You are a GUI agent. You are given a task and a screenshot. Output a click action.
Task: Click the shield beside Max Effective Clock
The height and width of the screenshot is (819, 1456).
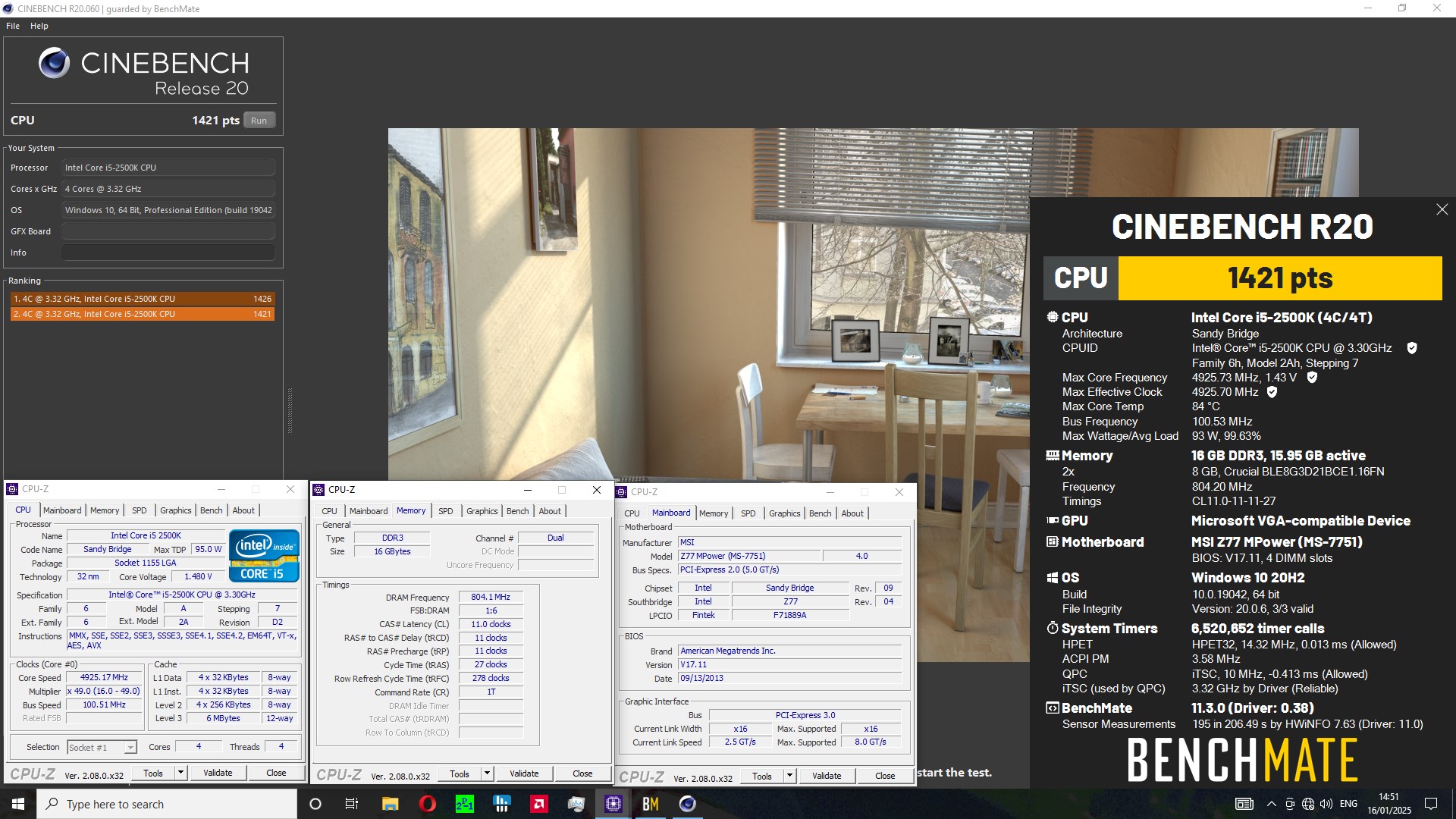1272,392
